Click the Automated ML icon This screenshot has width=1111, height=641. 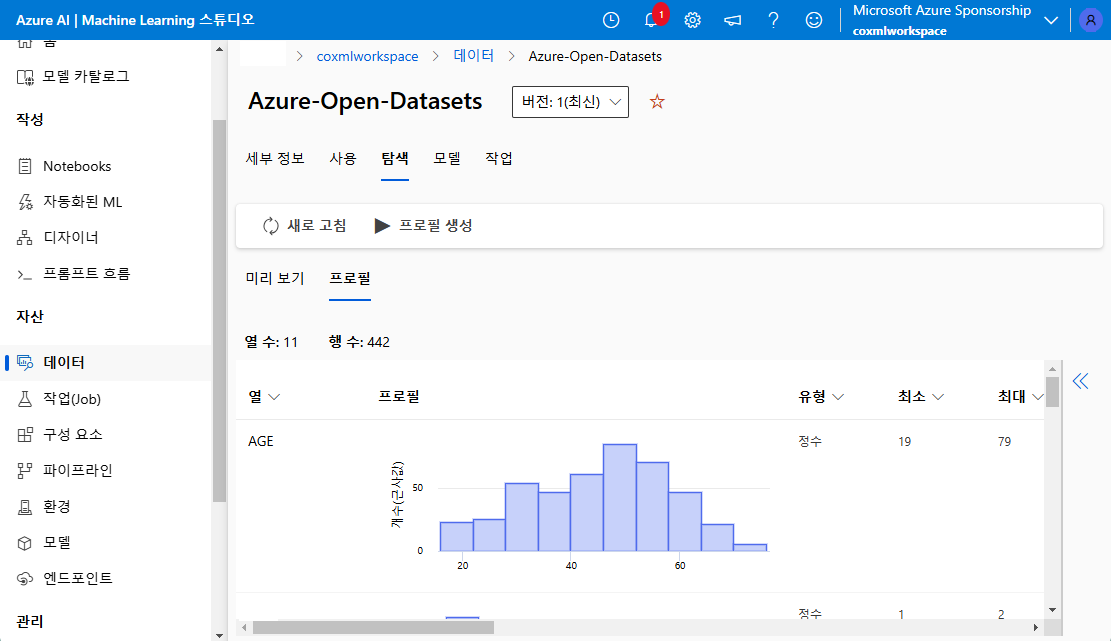click(x=25, y=202)
